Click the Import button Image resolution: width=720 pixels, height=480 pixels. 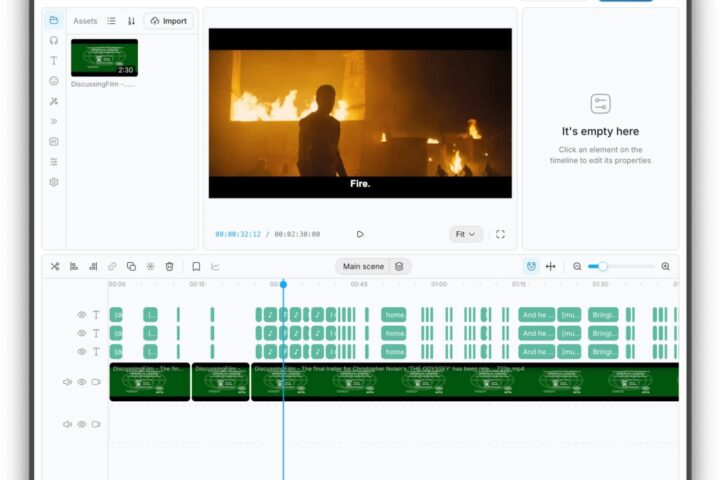click(x=169, y=21)
